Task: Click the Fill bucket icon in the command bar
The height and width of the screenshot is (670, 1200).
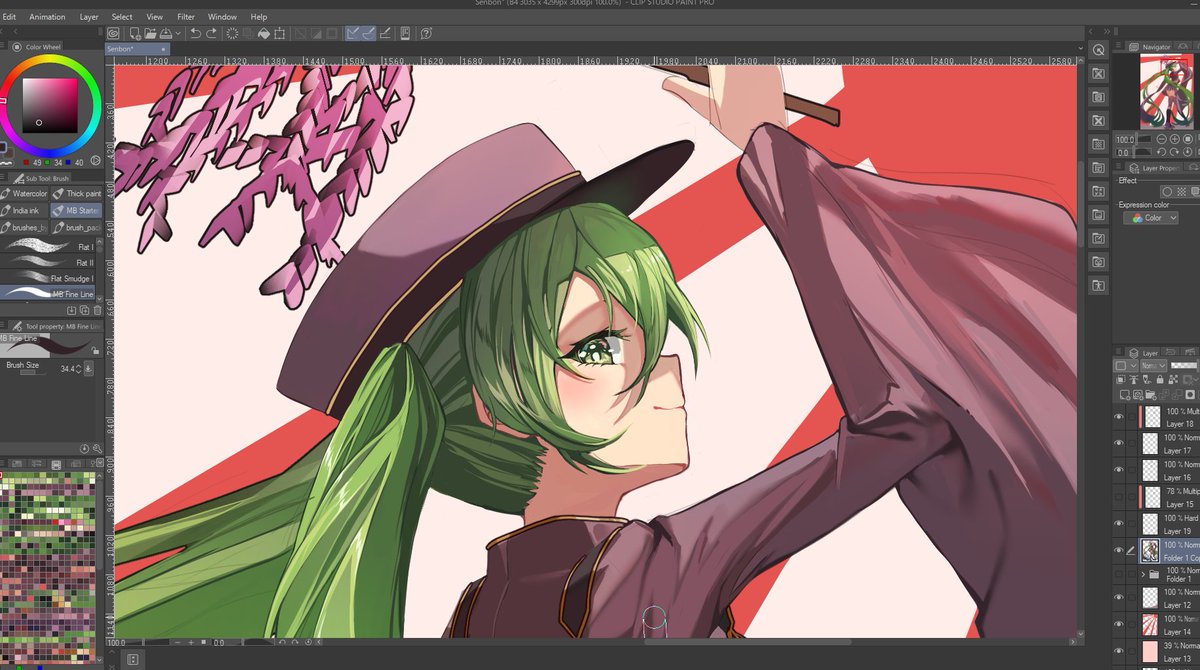Action: (x=265, y=33)
